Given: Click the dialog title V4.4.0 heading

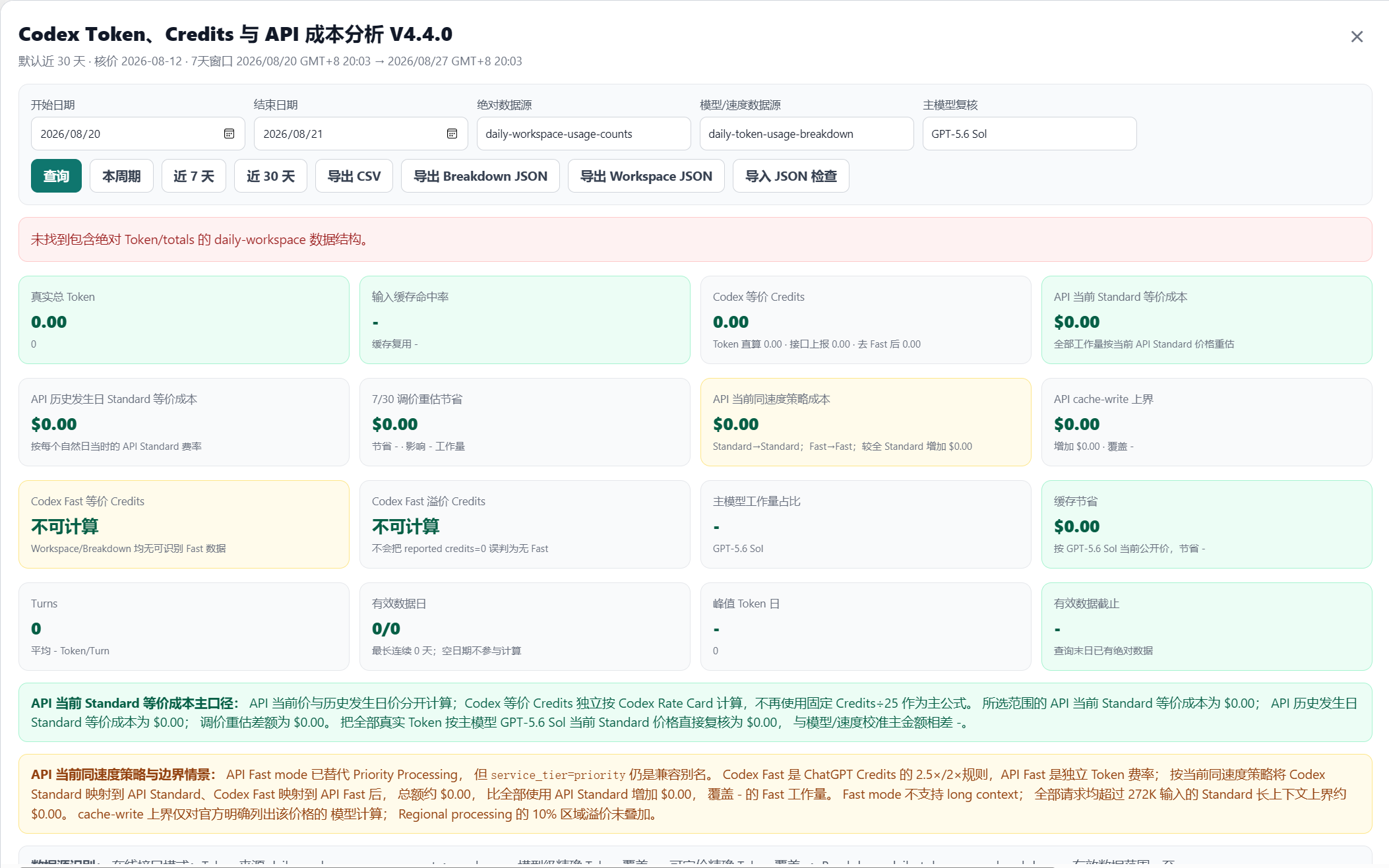Looking at the screenshot, I should 235,34.
